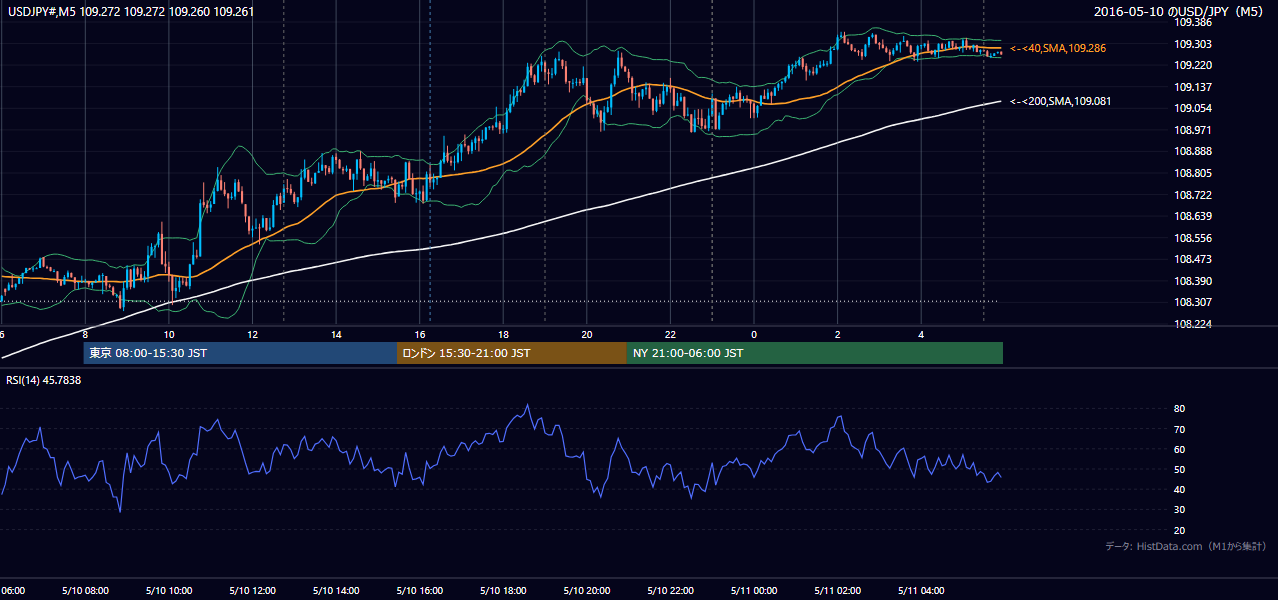Click price axis value 108.390

(1193, 282)
